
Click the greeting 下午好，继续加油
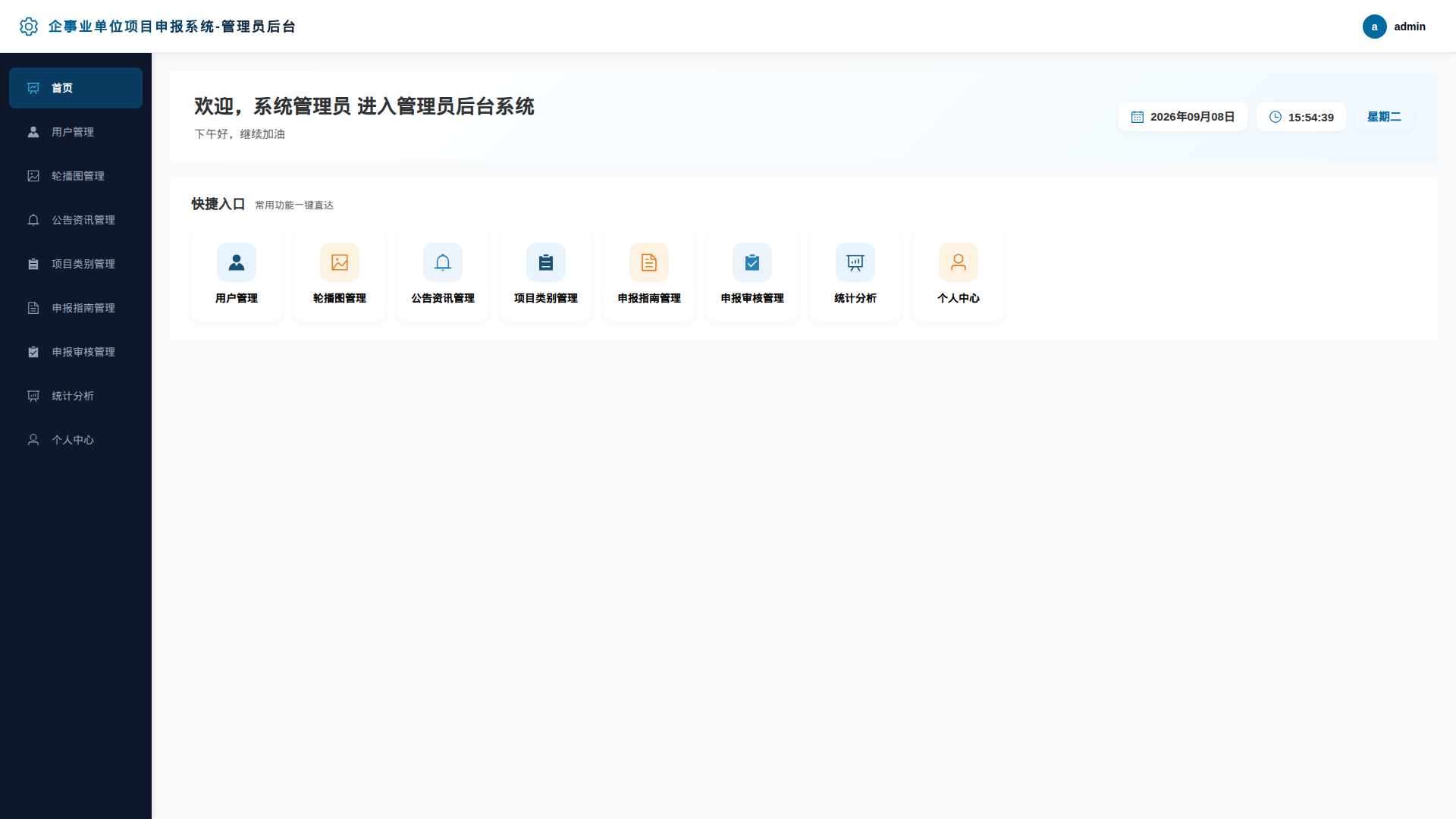coord(240,133)
